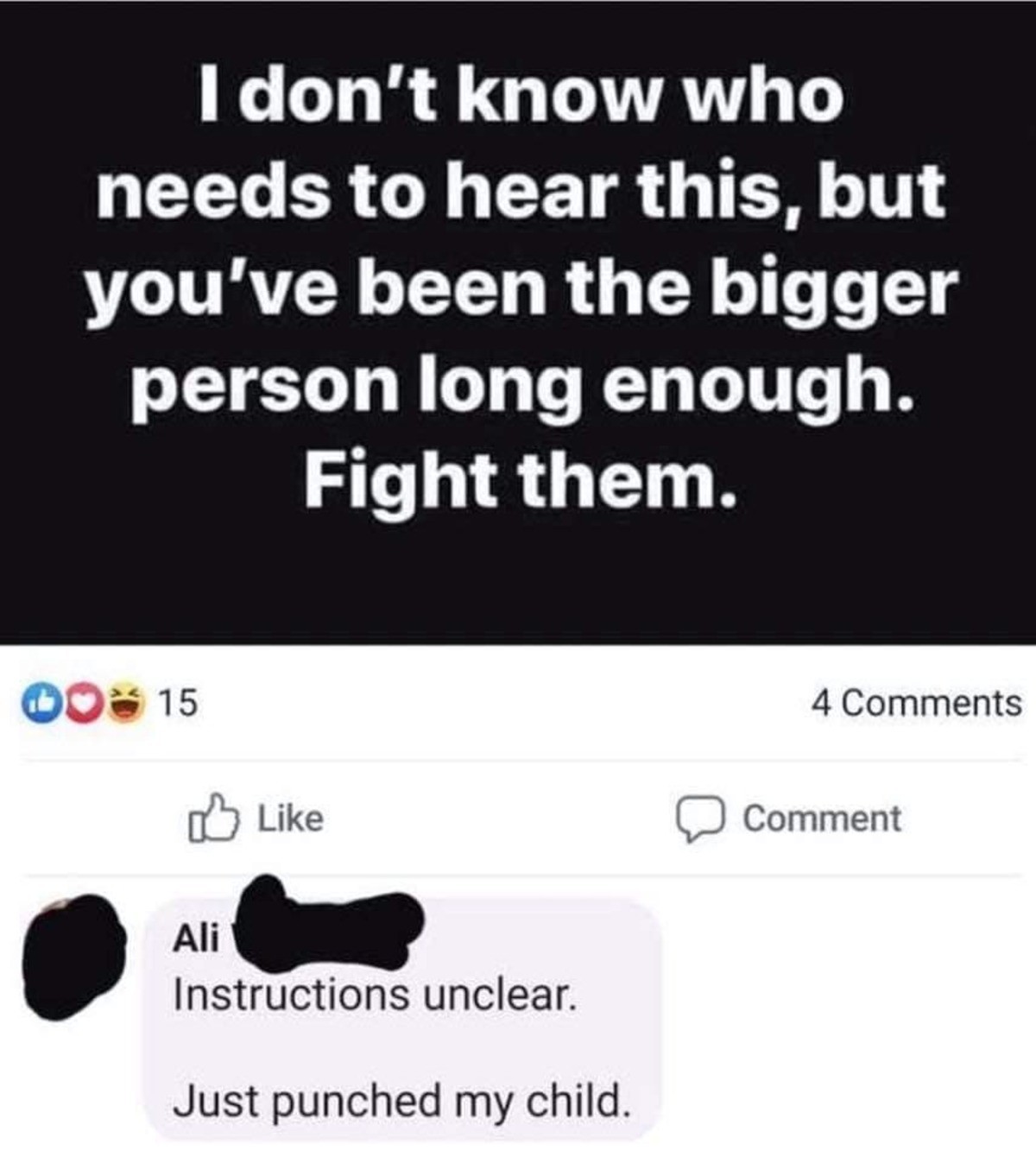Select the "Instructions unclear." comment text
Viewport: 1036px width, 1163px height.
click(x=375, y=995)
